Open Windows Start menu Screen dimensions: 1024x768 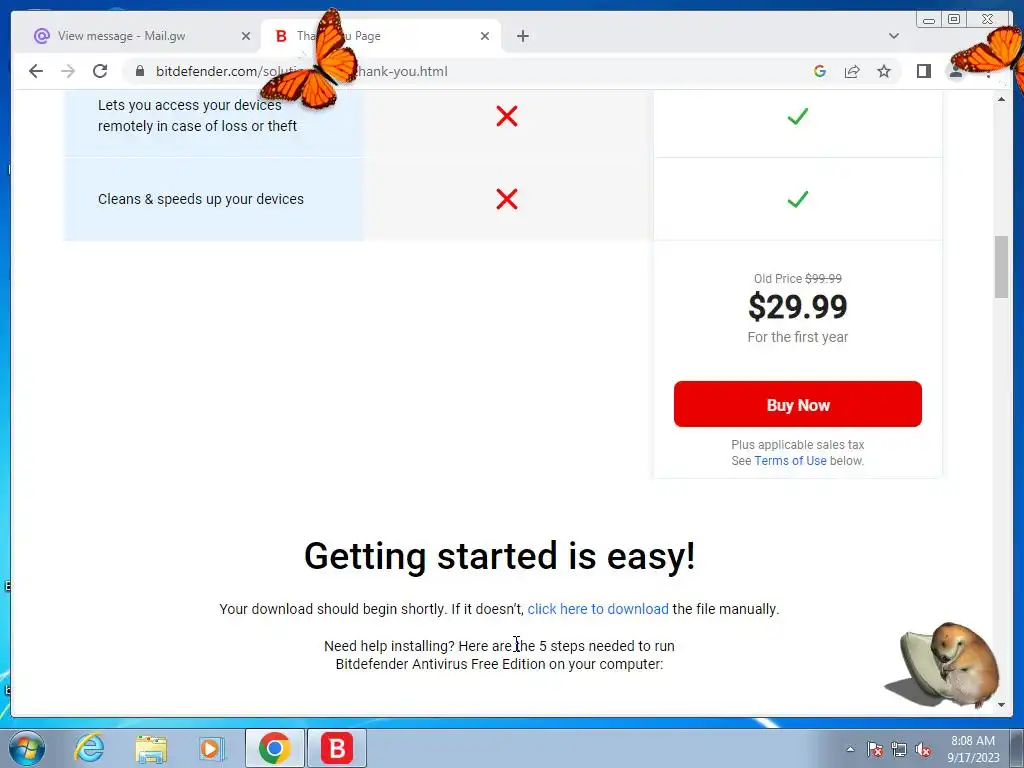[x=26, y=748]
